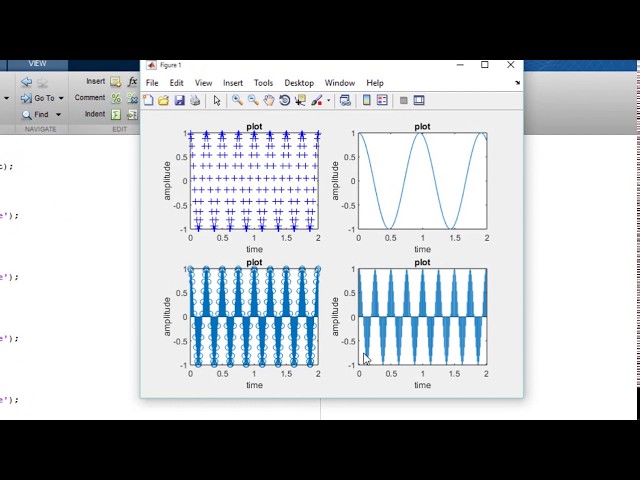Choose the Brush data tool

(x=317, y=100)
